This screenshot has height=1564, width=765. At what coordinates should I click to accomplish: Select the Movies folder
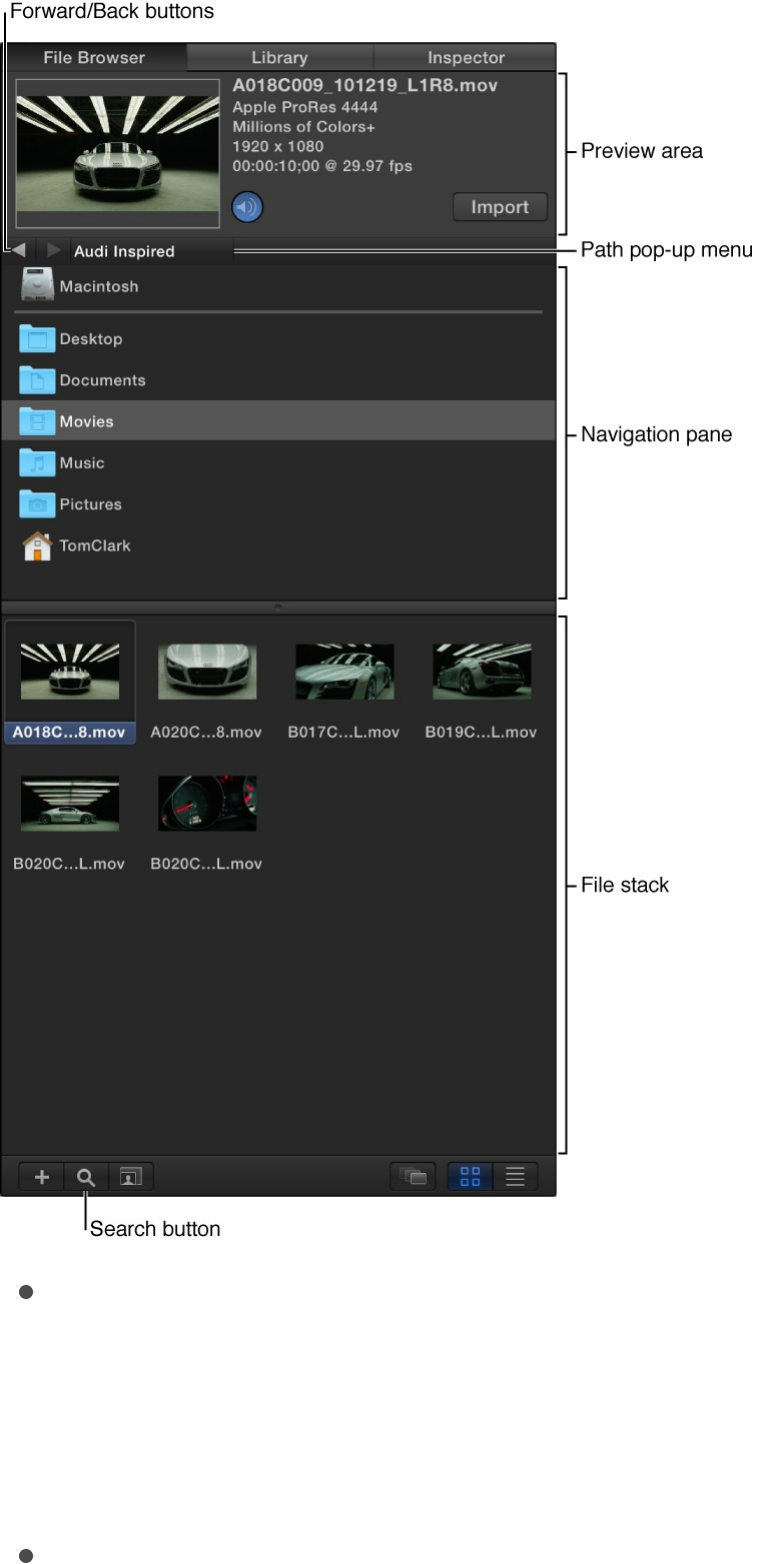pos(278,421)
